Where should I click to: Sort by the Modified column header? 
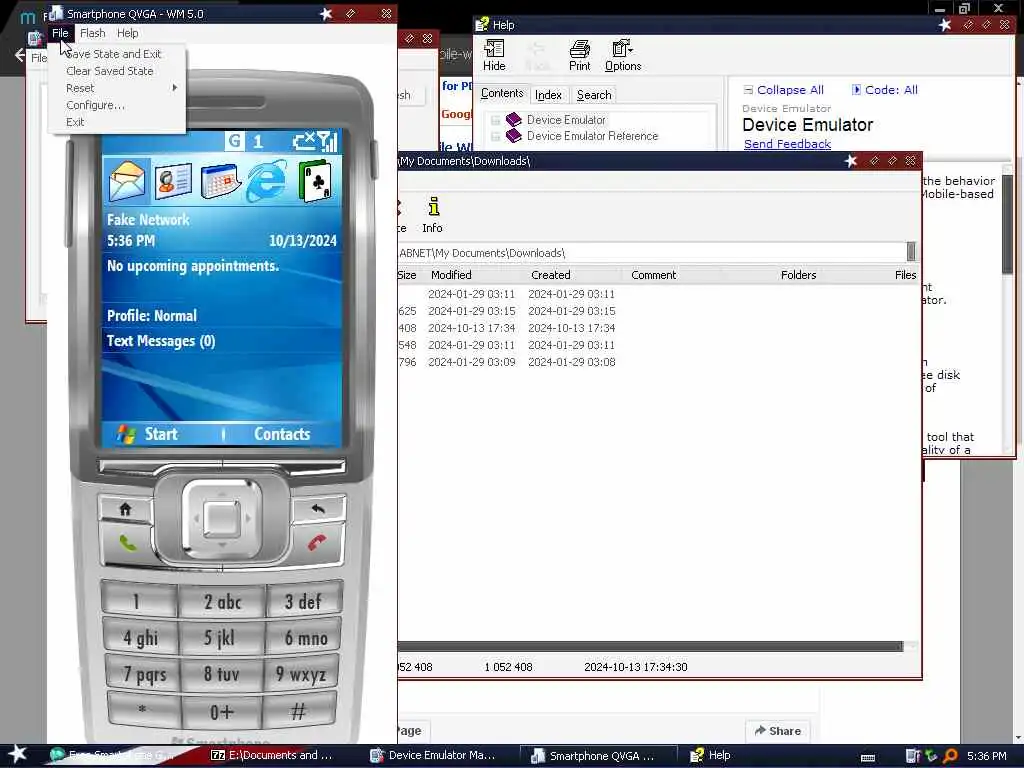(x=451, y=275)
